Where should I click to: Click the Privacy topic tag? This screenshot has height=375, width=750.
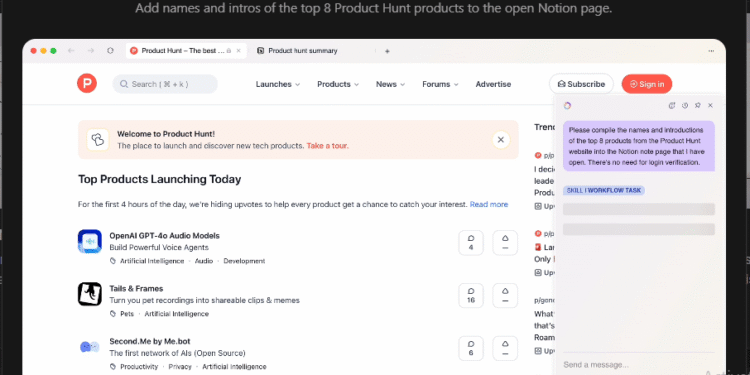(x=180, y=367)
